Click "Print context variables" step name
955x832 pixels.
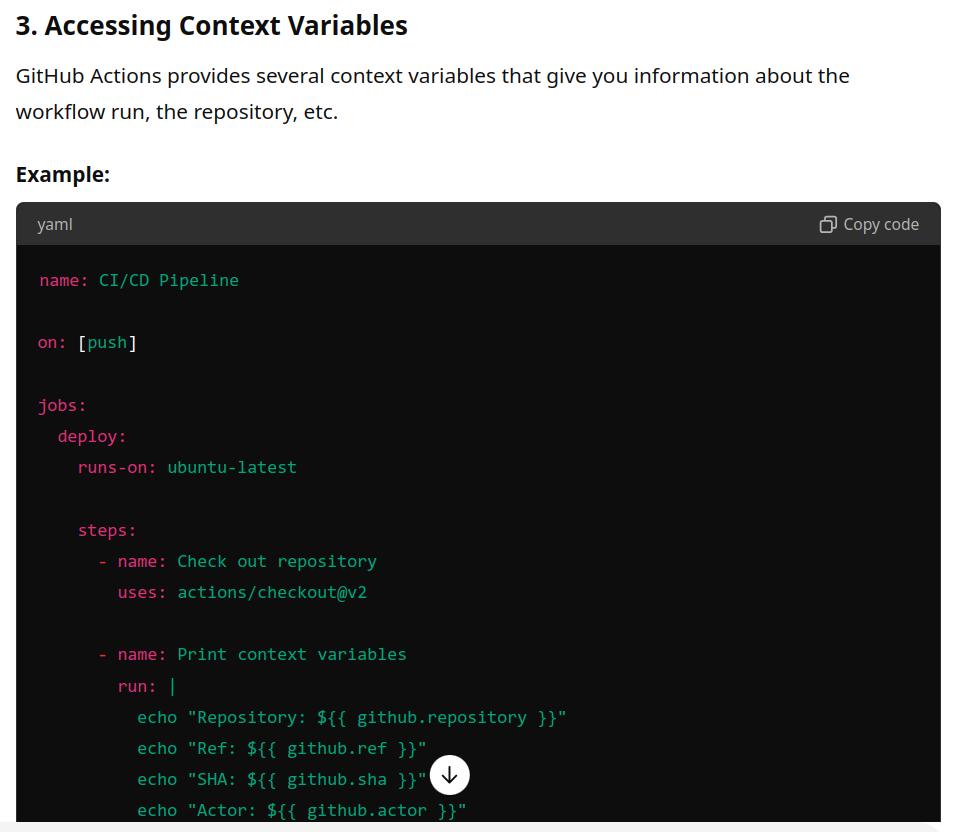tap(292, 654)
